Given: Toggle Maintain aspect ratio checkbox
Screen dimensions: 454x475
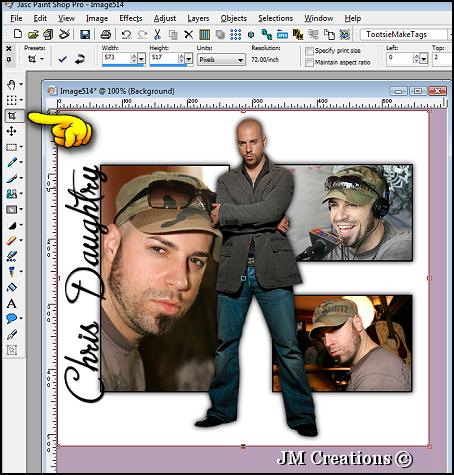Looking at the screenshot, I should [x=309, y=62].
